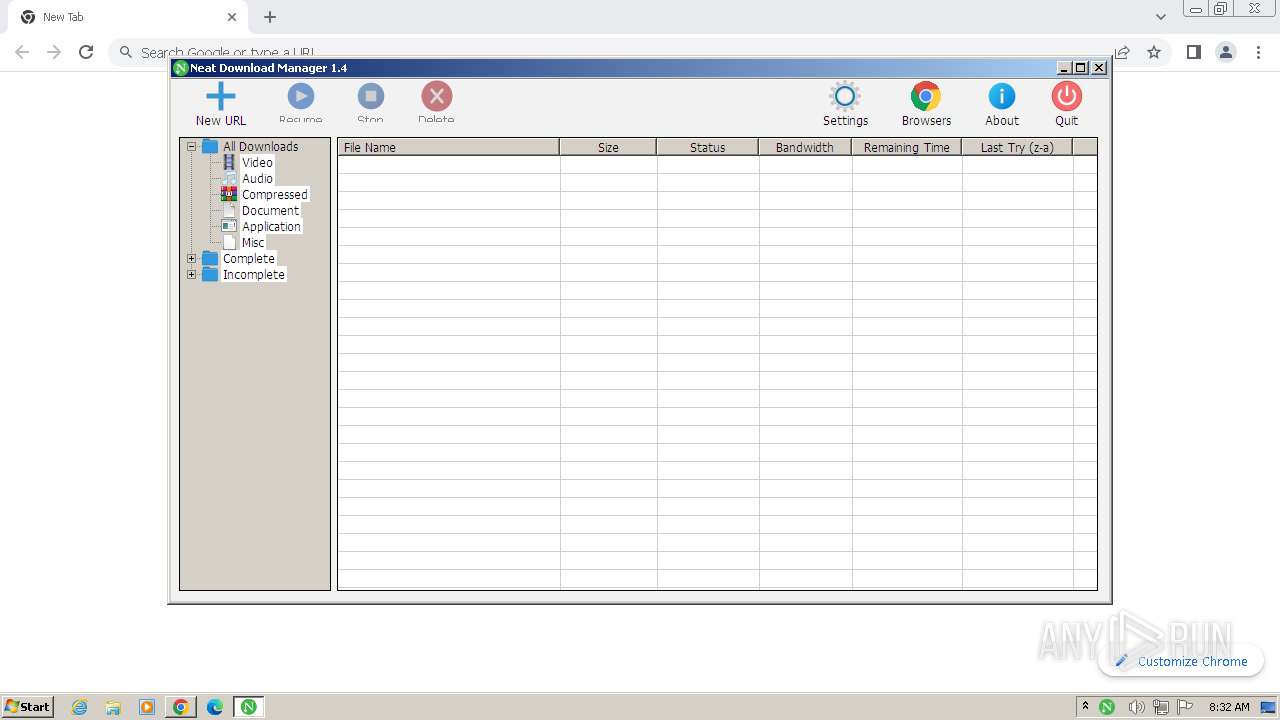Viewport: 1280px width, 720px height.
Task: Select the Application category
Action: point(271,226)
